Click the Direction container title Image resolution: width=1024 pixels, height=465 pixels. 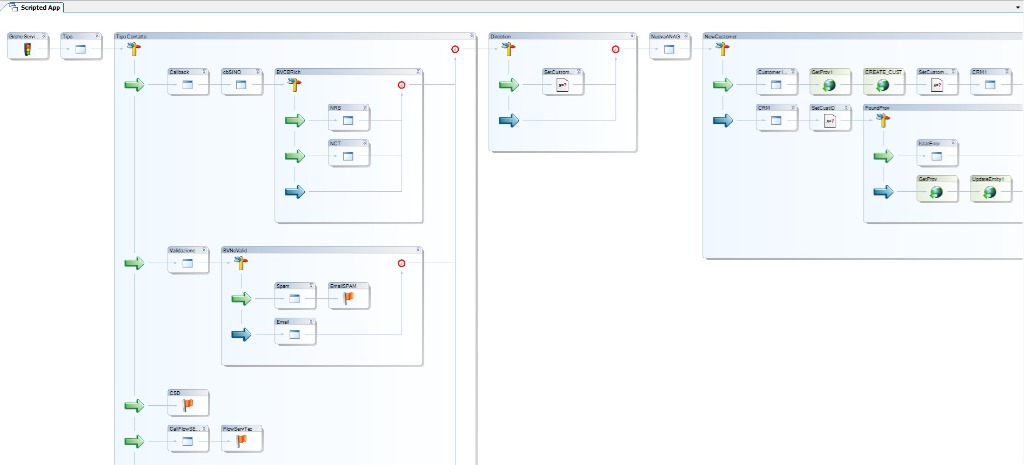(x=501, y=37)
